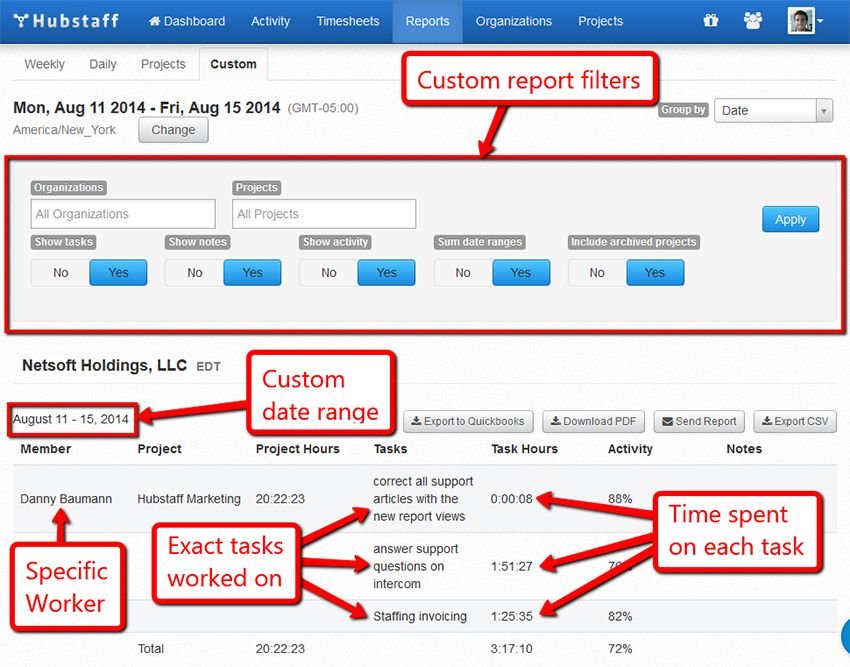850x667 pixels.
Task: Export the report as CSV
Action: 795,421
